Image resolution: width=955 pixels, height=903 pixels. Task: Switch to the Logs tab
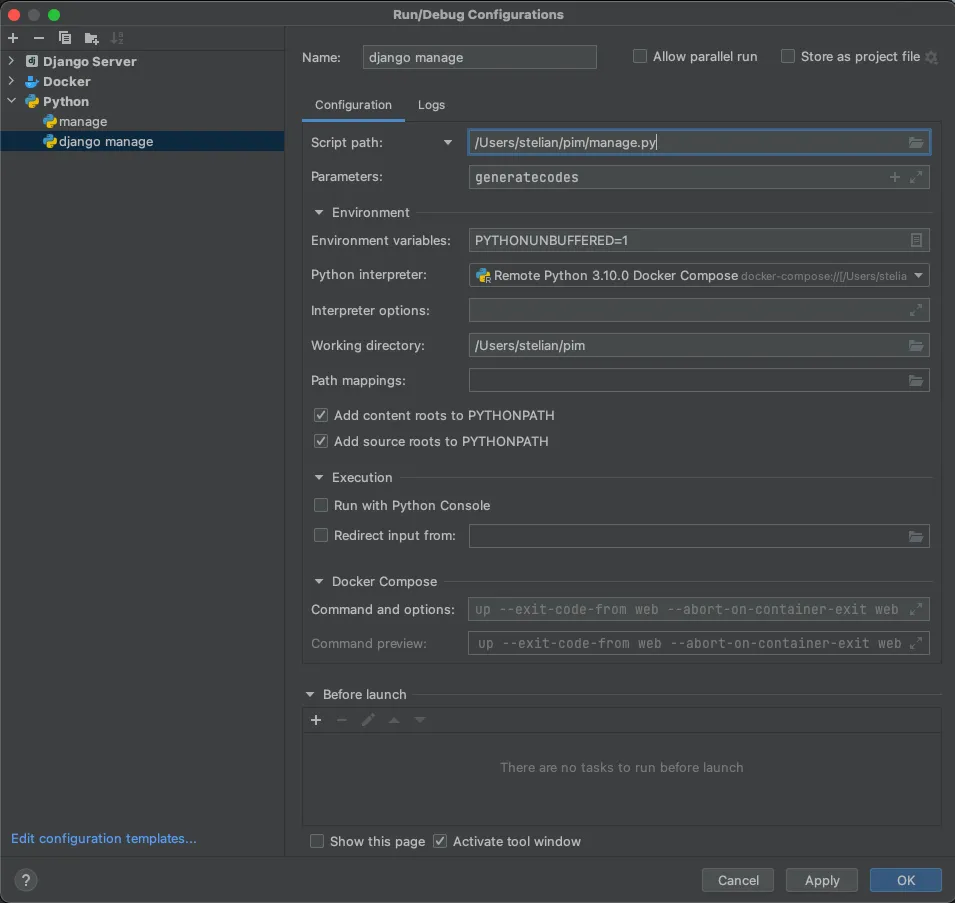tap(431, 105)
